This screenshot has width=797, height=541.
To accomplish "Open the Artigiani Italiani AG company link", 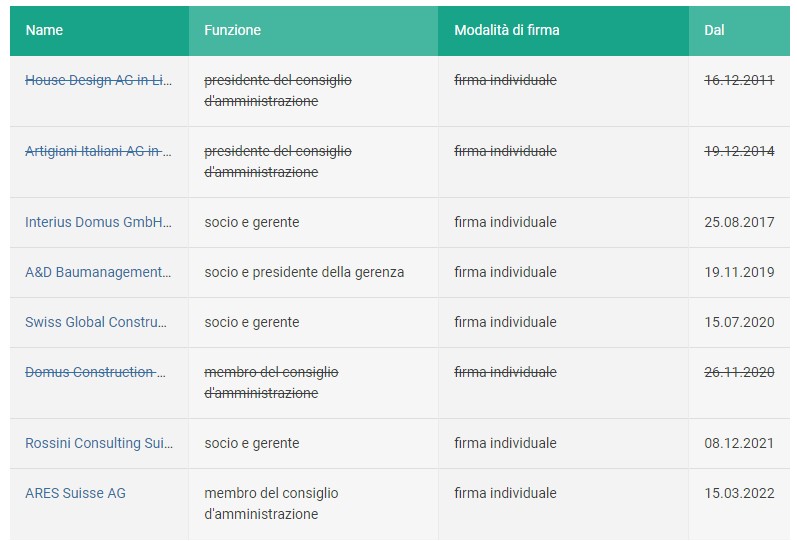I will coord(99,152).
